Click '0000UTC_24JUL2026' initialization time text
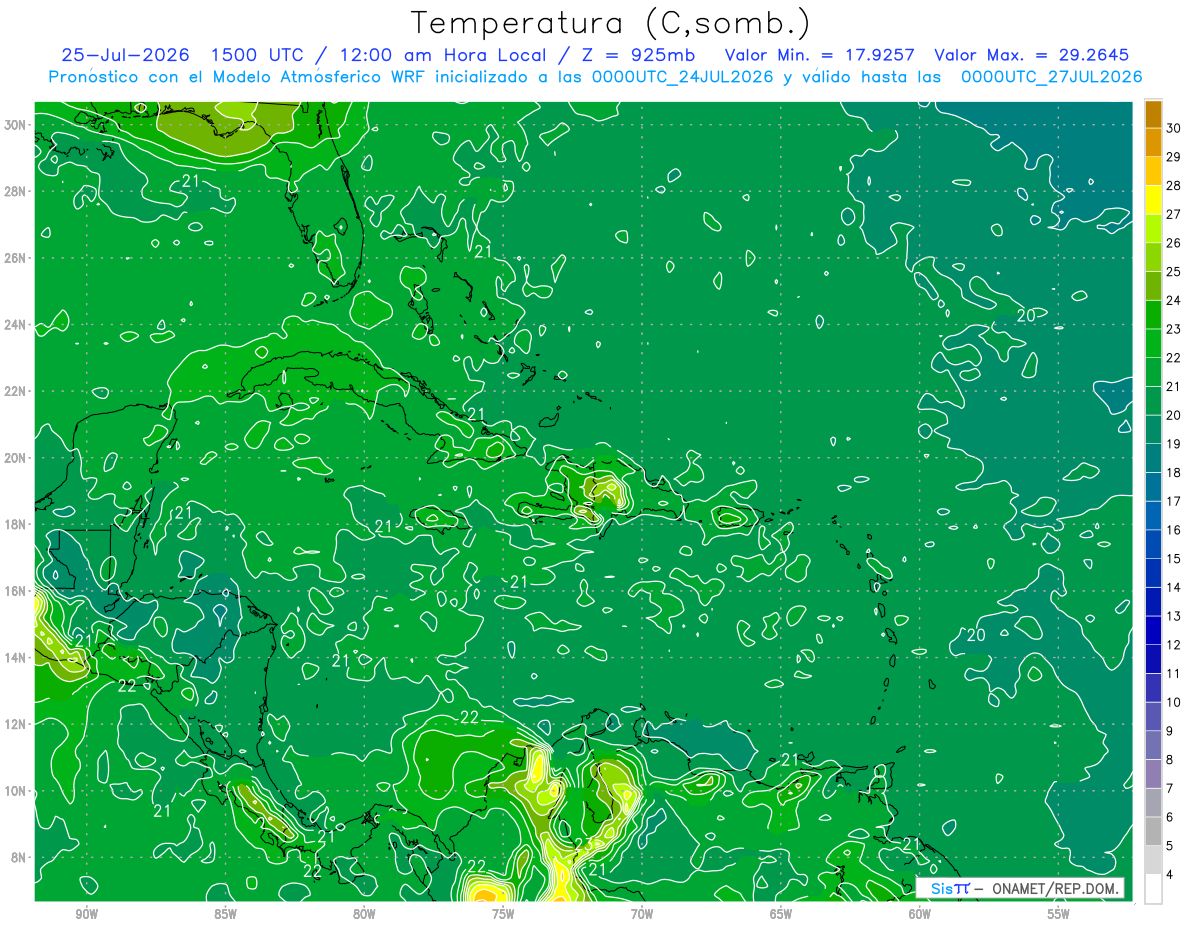1200x927 pixels. tap(682, 77)
